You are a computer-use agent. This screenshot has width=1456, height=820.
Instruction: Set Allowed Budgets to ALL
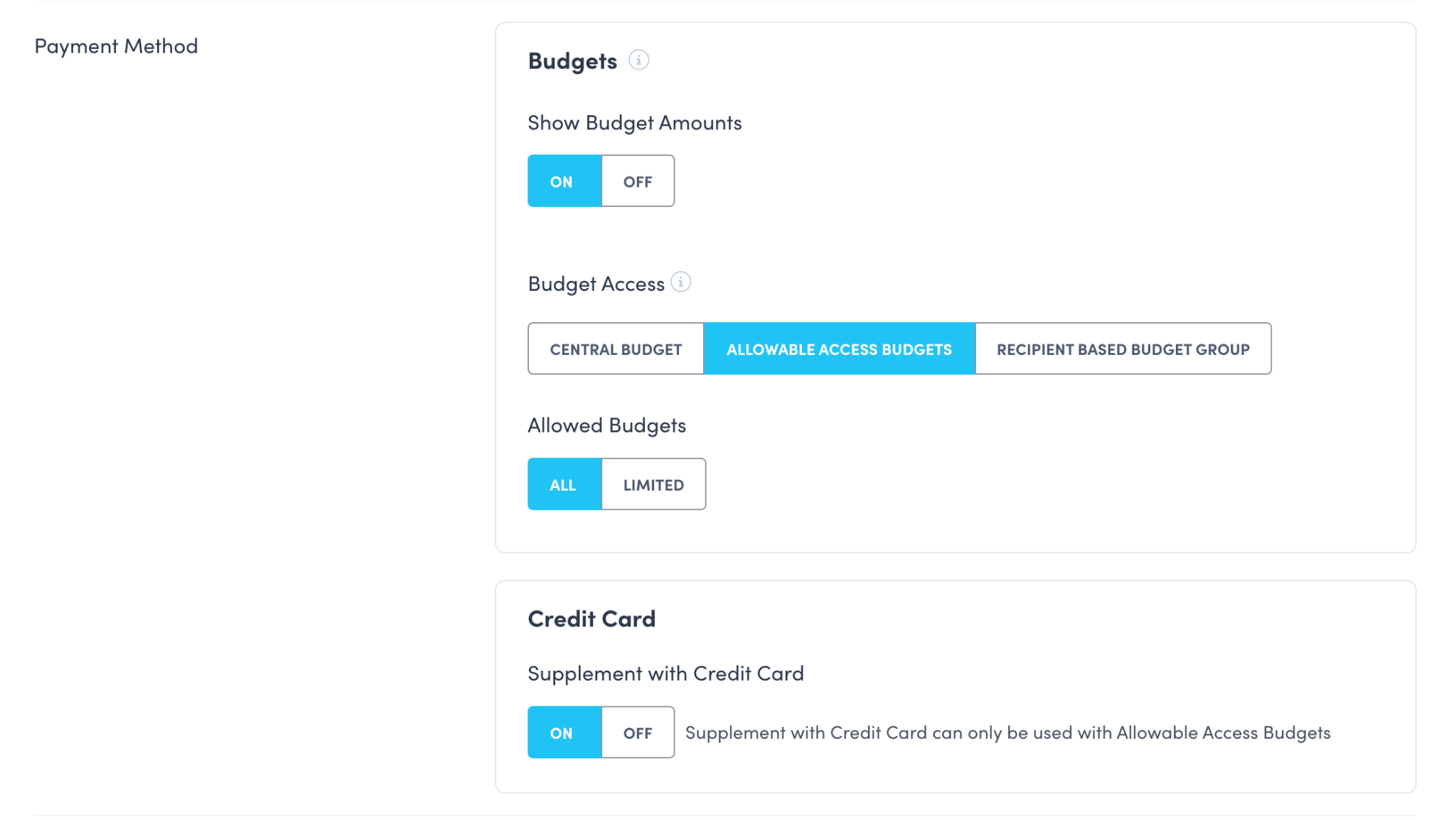point(564,484)
